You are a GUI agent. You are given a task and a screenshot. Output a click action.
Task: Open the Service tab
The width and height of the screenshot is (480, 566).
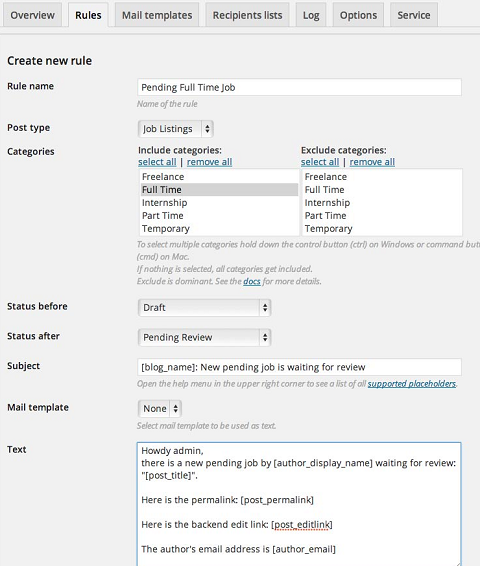[414, 15]
